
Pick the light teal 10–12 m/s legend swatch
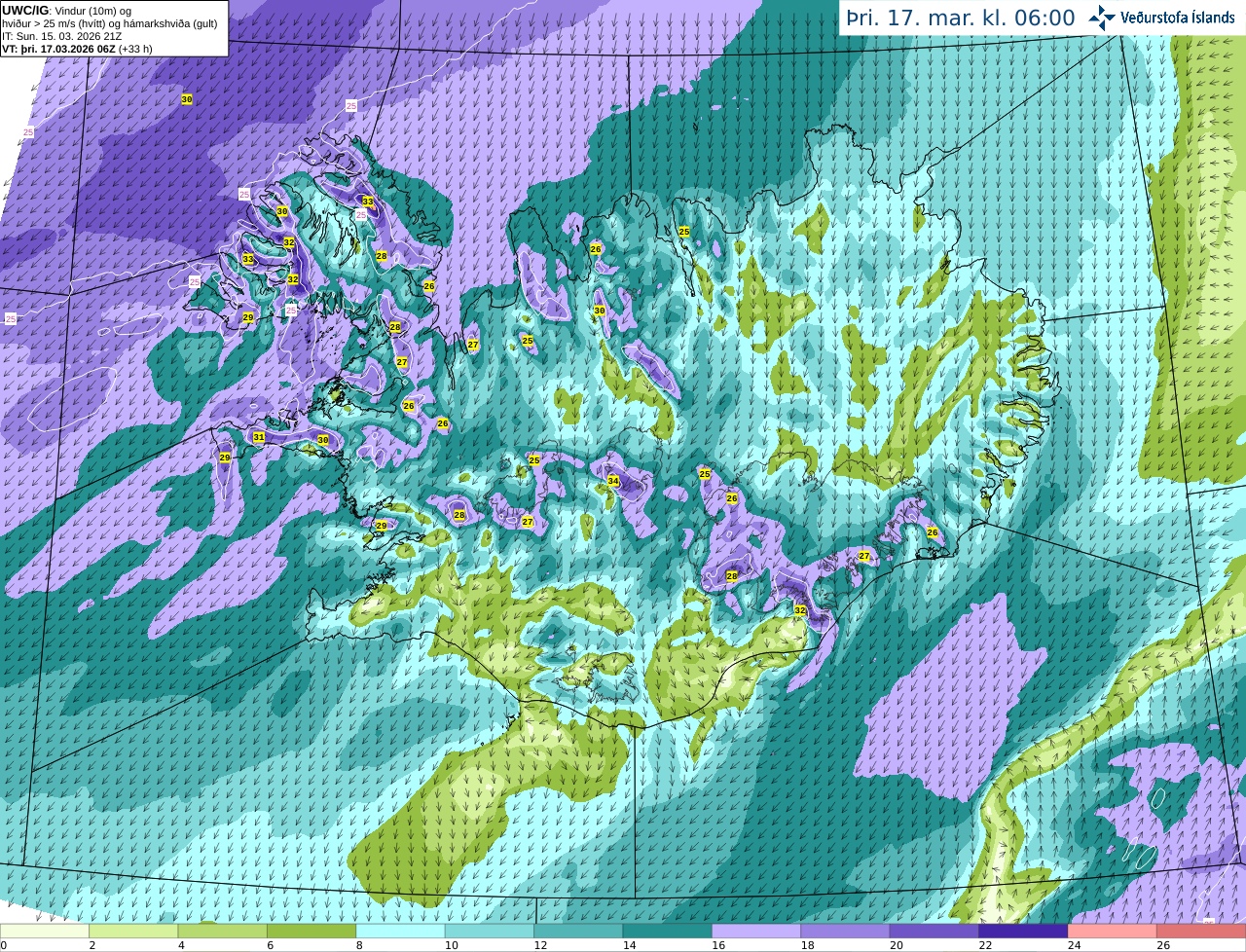click(490, 931)
